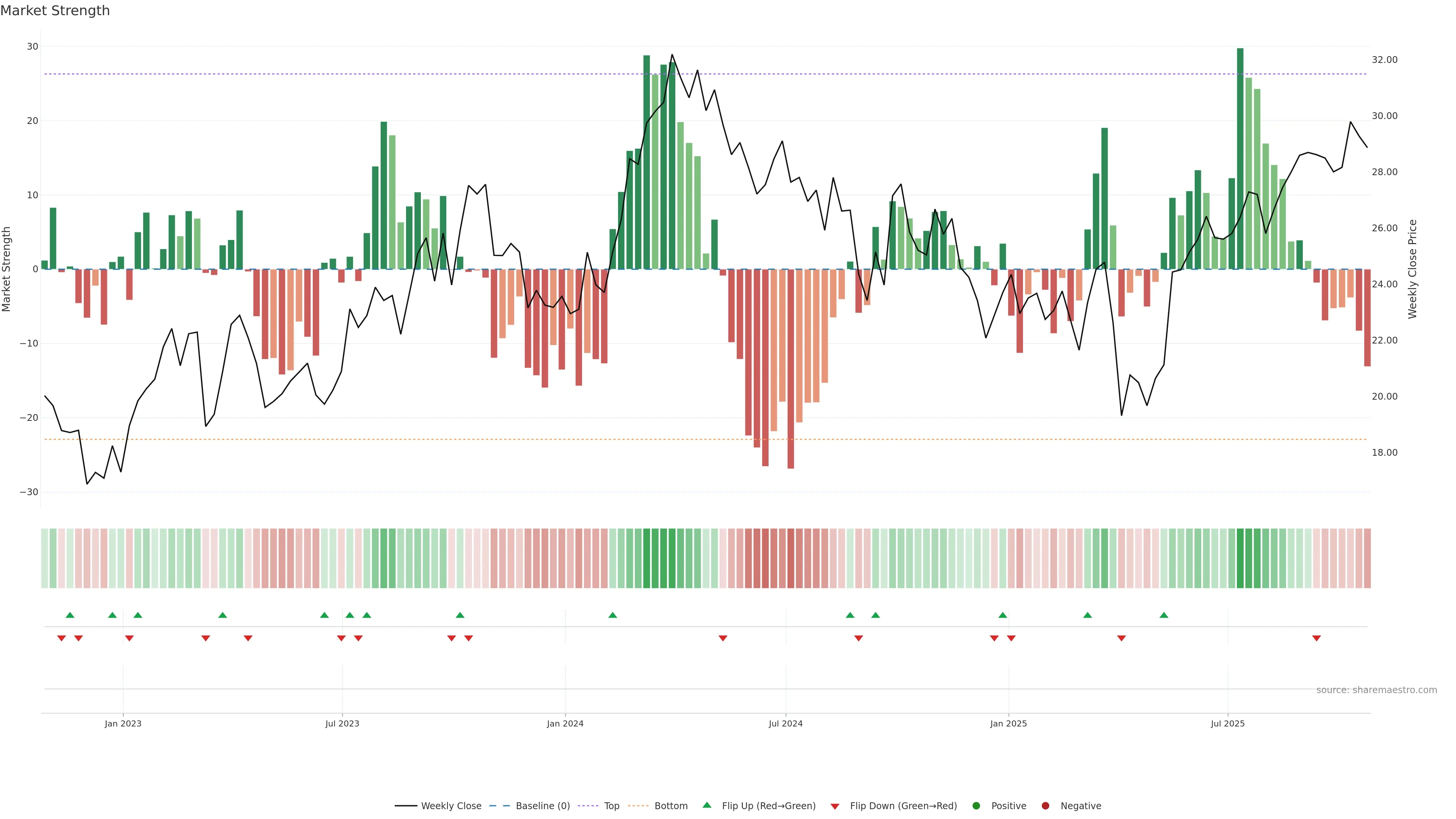Click the Market Strength chart title

click(55, 11)
